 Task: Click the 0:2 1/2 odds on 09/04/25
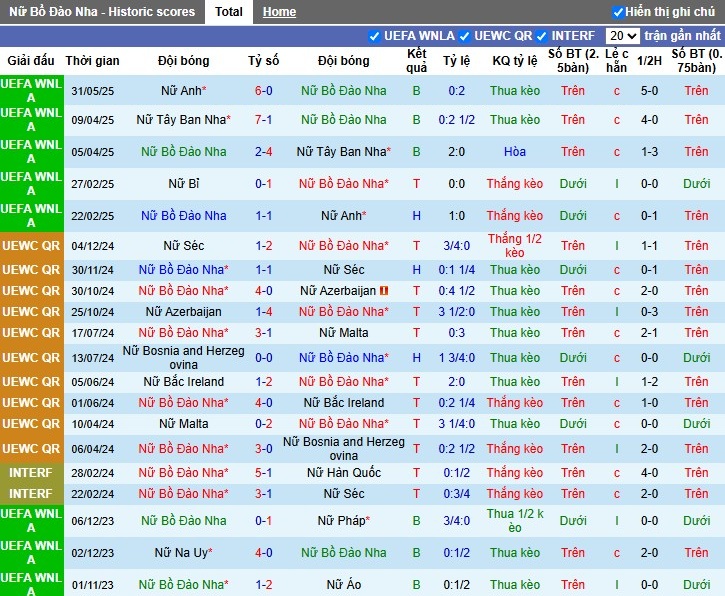coord(456,120)
